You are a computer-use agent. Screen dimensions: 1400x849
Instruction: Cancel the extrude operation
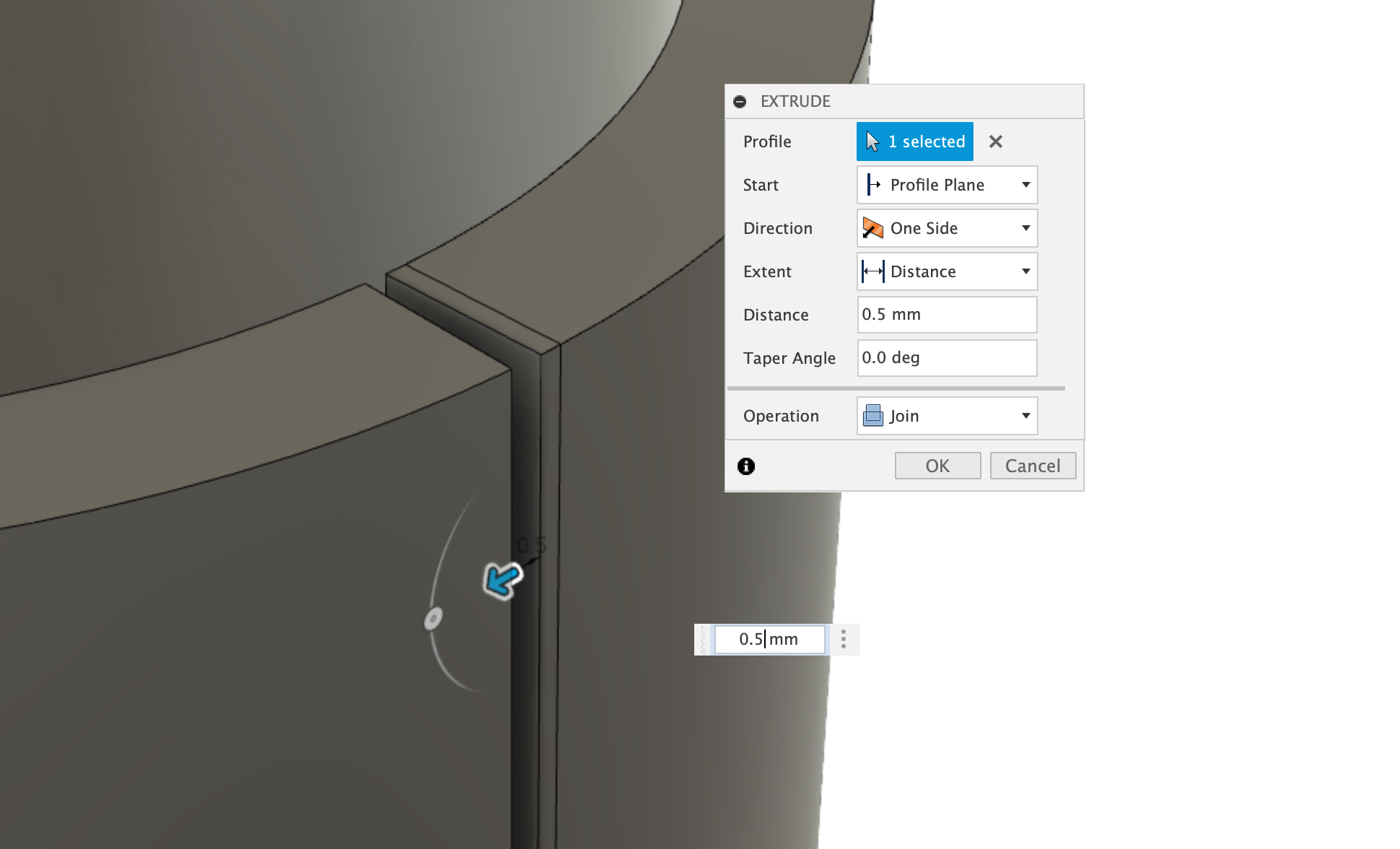1033,466
